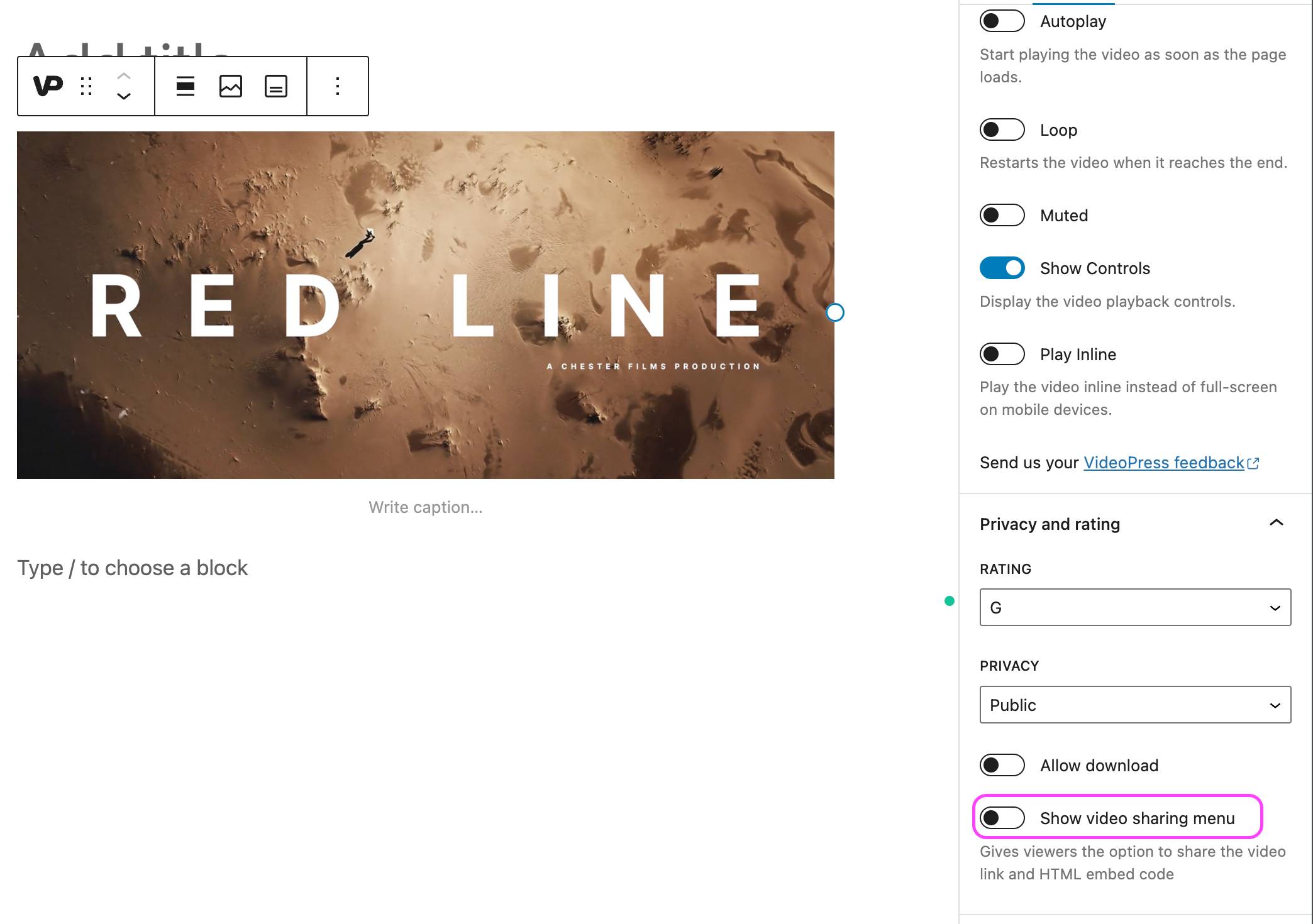
Task: Select the align text icon
Action: coord(184,86)
